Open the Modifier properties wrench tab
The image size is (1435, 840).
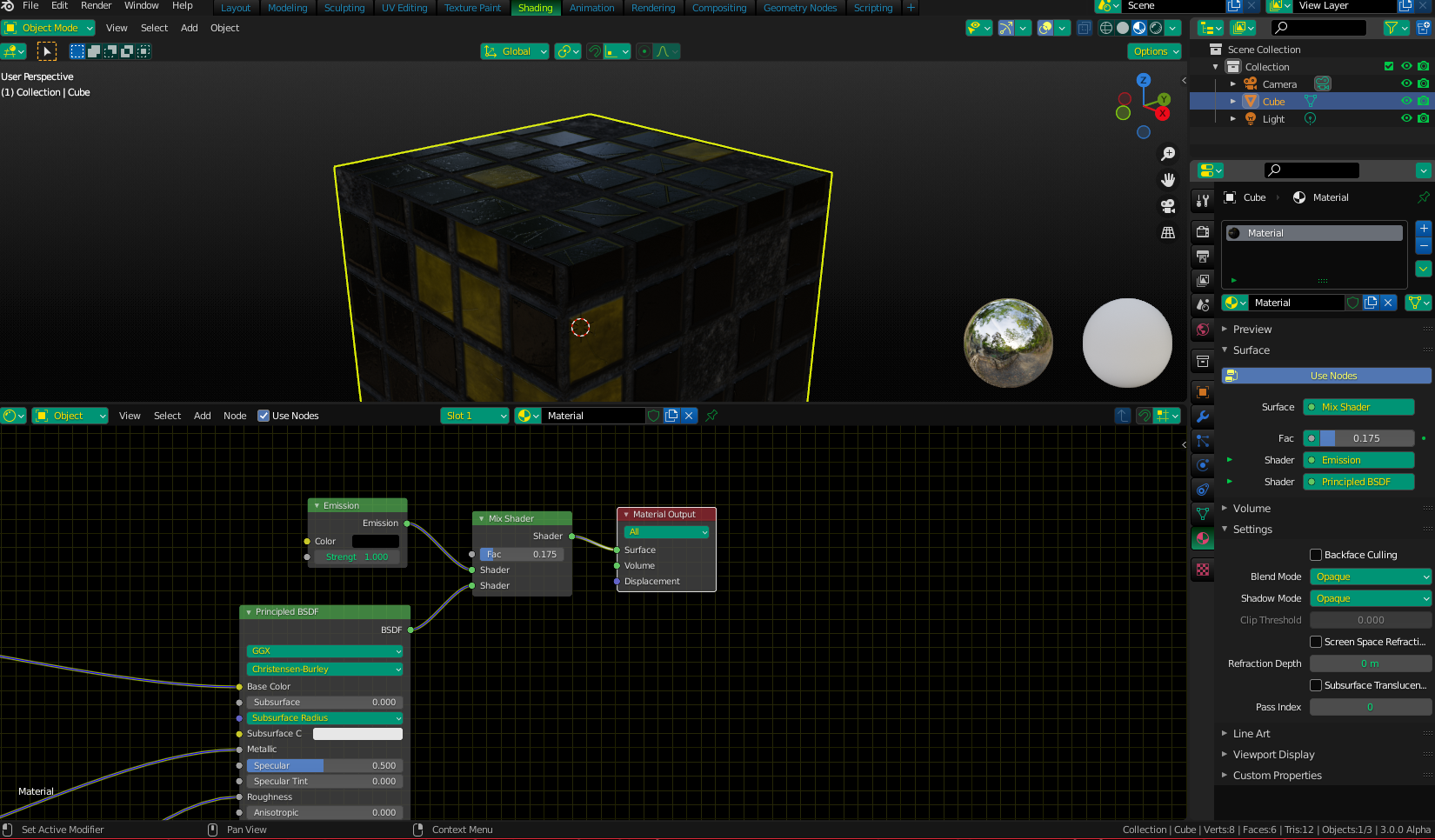click(1203, 417)
